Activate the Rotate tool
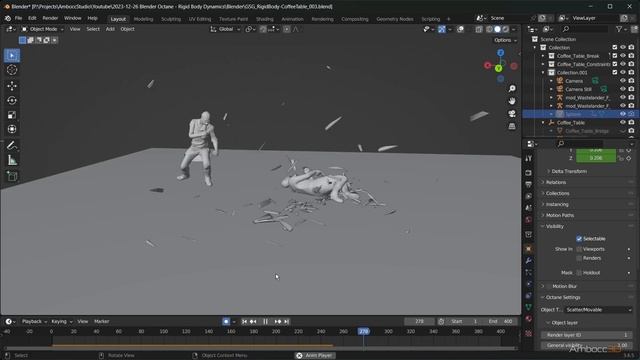This screenshot has height=360, width=640. point(12,100)
